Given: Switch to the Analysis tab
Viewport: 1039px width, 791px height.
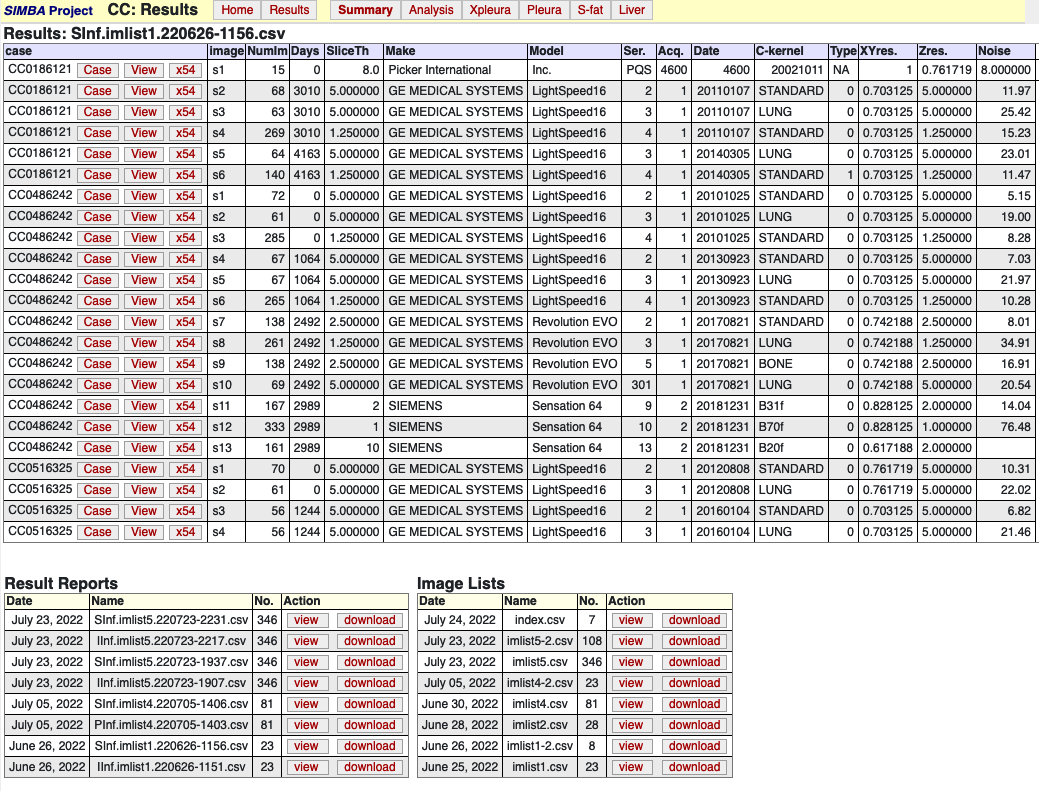Looking at the screenshot, I should point(430,10).
